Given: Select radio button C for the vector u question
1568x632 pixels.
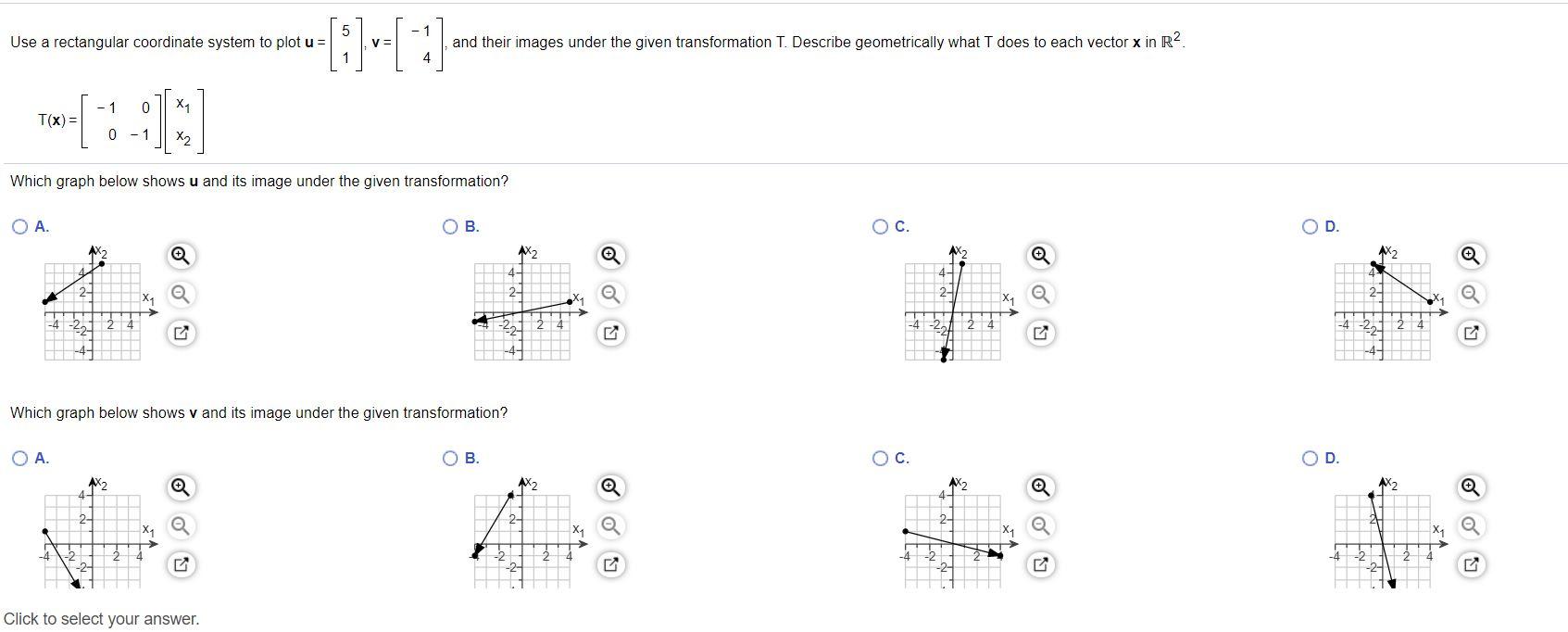Looking at the screenshot, I should 881,225.
